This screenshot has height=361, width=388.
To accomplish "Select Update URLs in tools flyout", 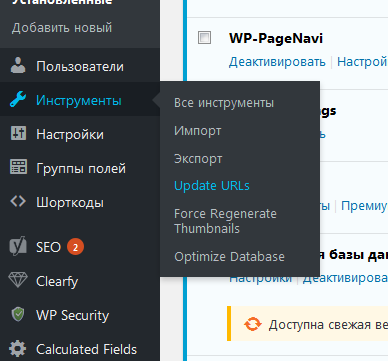I will pos(212,186).
